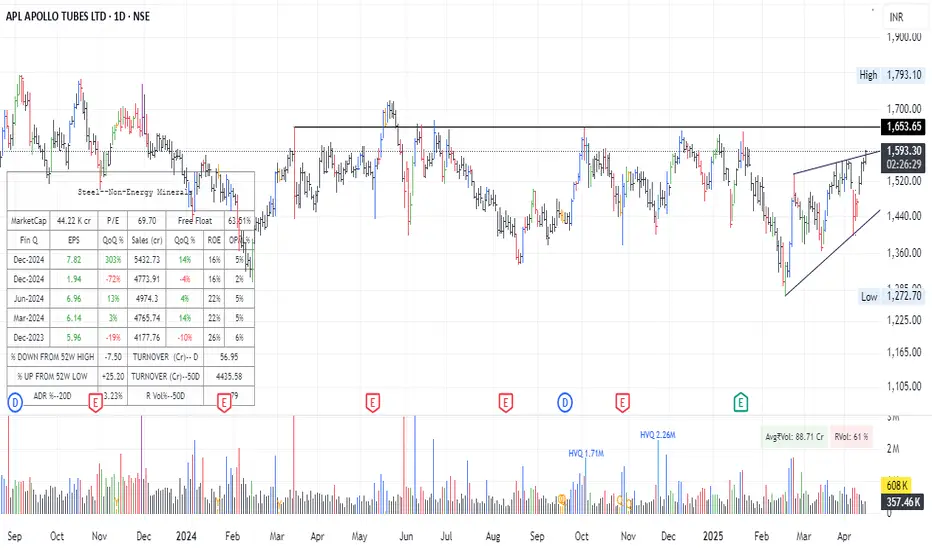The width and height of the screenshot is (932, 550).
Task: Click the High 1,793.10 price label
Action: coord(890,75)
